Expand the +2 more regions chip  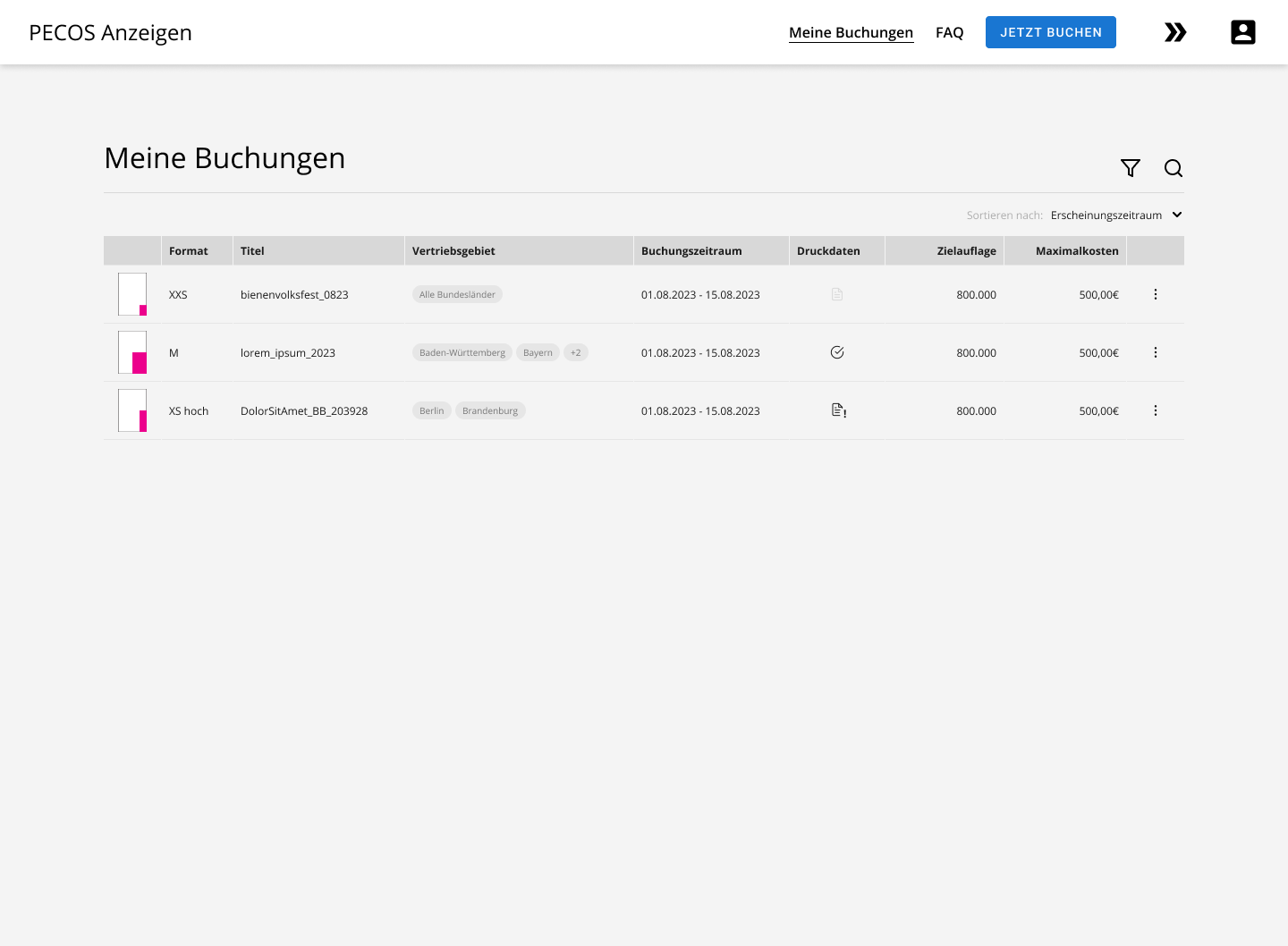click(576, 352)
